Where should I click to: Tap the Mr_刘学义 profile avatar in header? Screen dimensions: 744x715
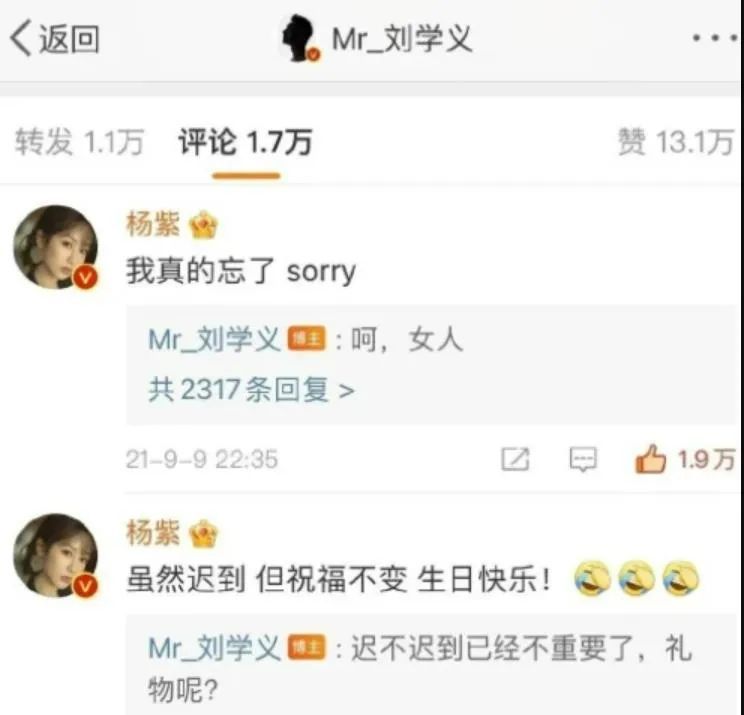point(299,38)
